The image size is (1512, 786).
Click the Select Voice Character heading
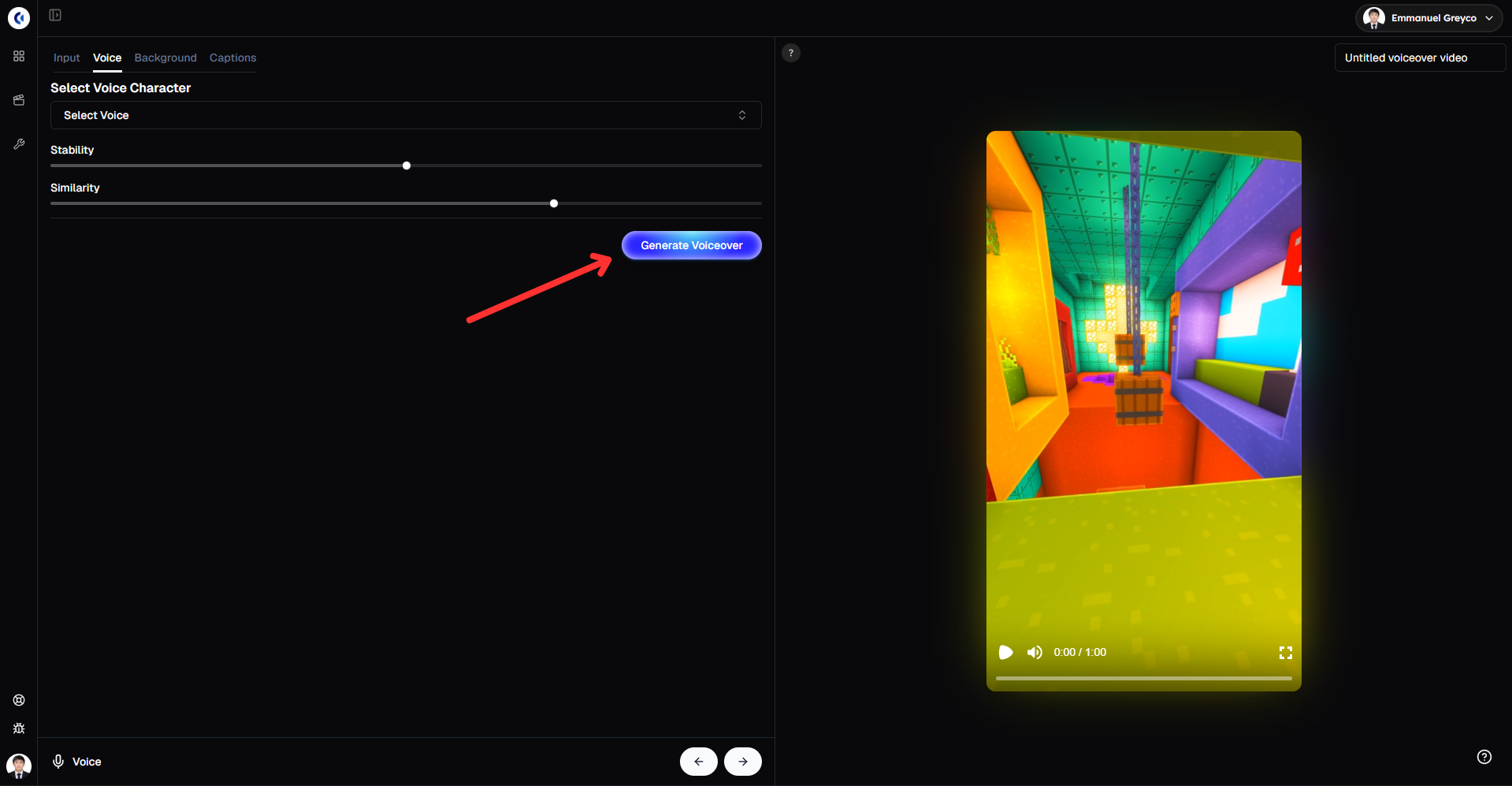tap(121, 88)
